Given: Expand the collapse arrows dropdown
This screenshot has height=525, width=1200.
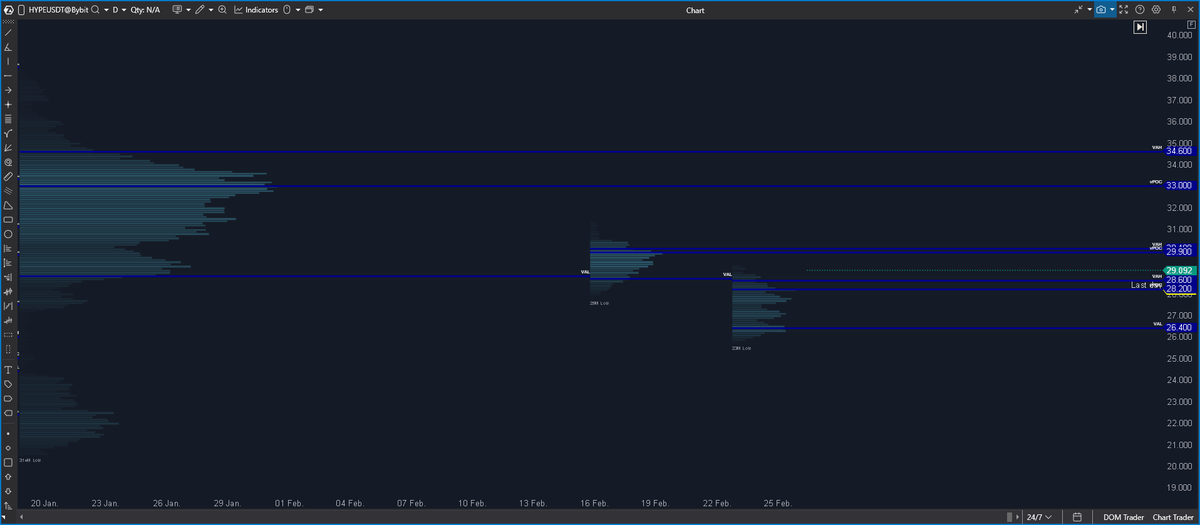Looking at the screenshot, I should [x=1089, y=9].
